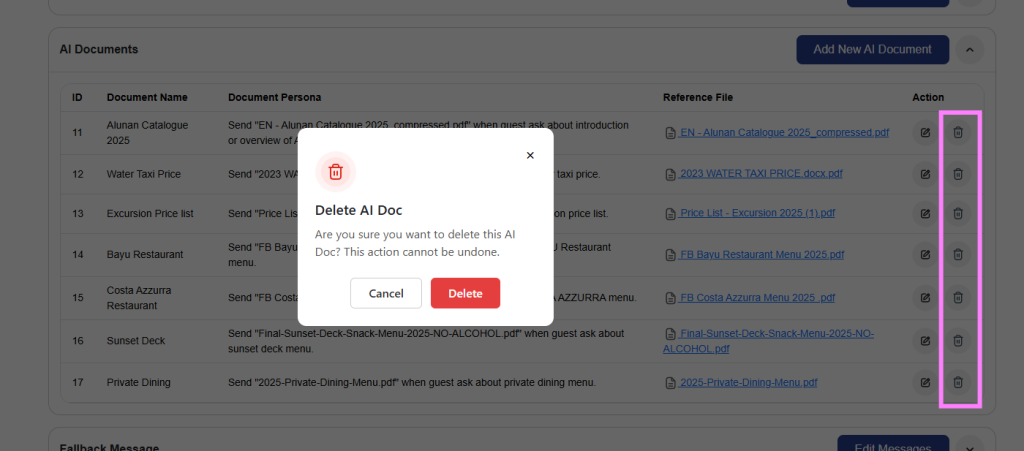Confirm with the red Delete button
This screenshot has height=451, width=1024.
[x=465, y=293]
